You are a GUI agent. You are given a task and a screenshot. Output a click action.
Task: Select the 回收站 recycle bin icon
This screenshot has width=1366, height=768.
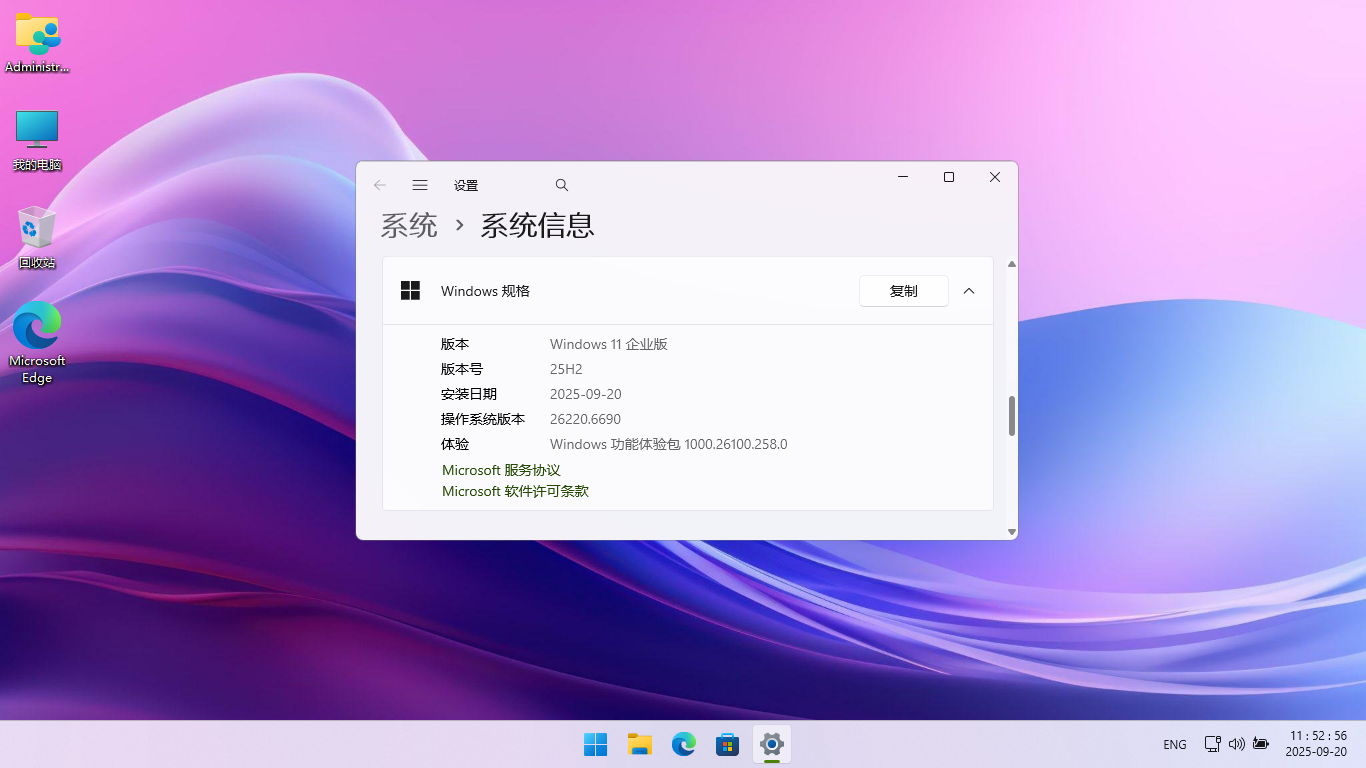point(37,238)
